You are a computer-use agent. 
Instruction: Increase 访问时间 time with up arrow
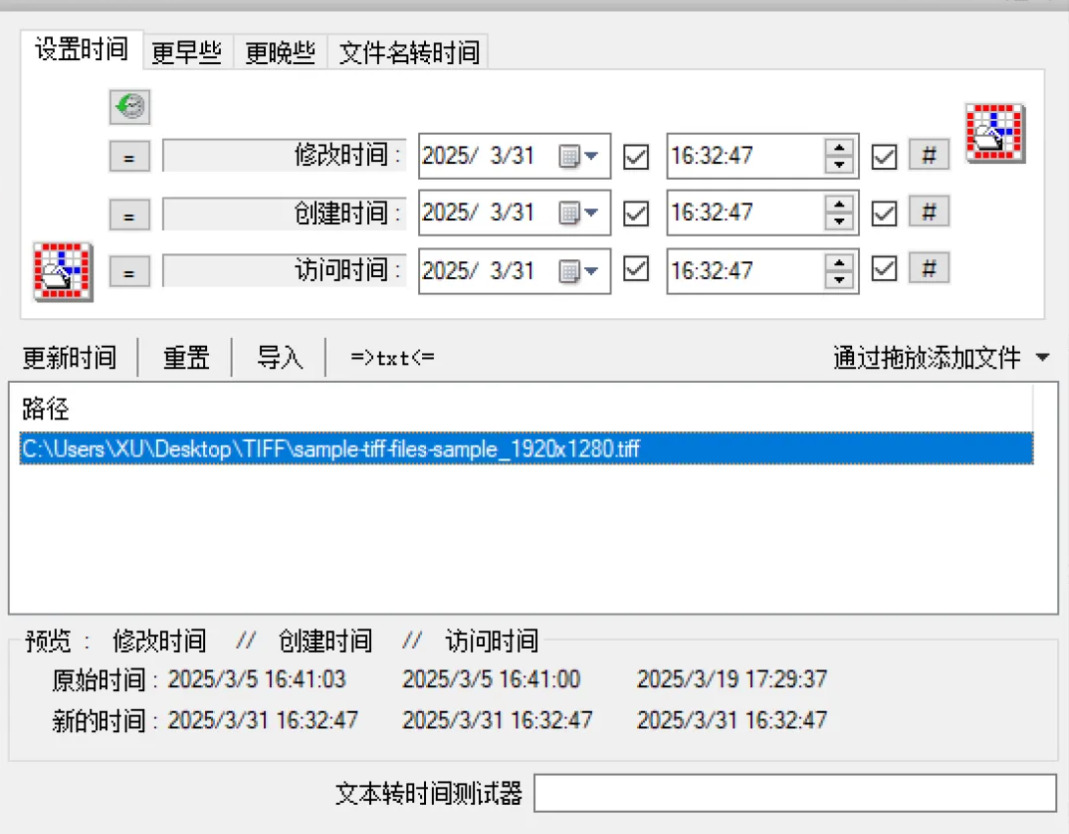[x=839, y=262]
